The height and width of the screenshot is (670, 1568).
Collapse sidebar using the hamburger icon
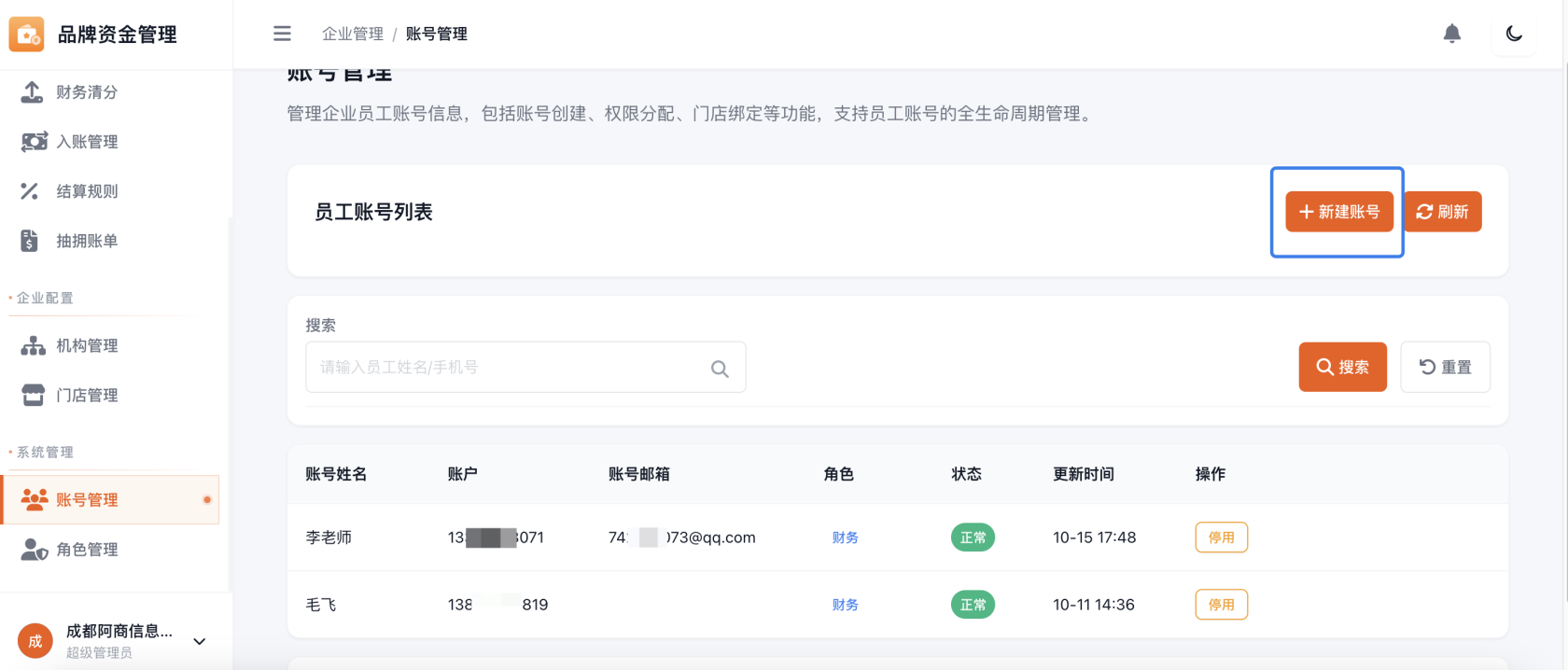tap(282, 34)
